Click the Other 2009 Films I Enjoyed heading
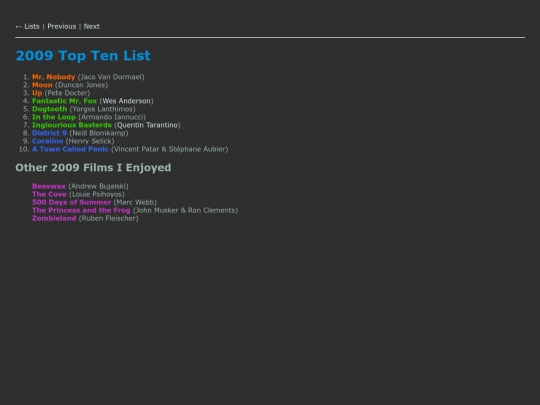This screenshot has width=540, height=405. tap(93, 167)
